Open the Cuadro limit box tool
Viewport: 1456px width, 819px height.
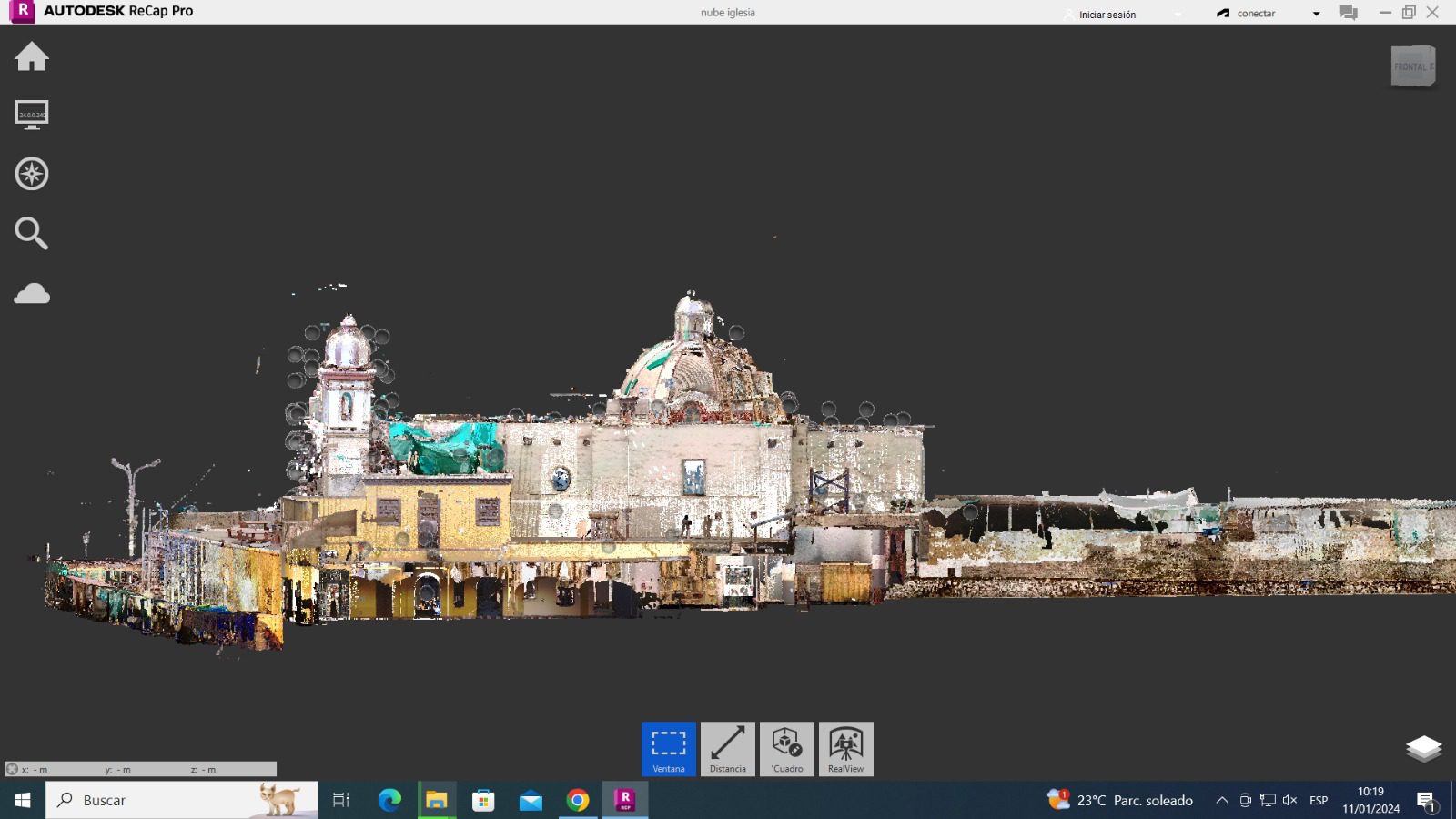point(787,748)
